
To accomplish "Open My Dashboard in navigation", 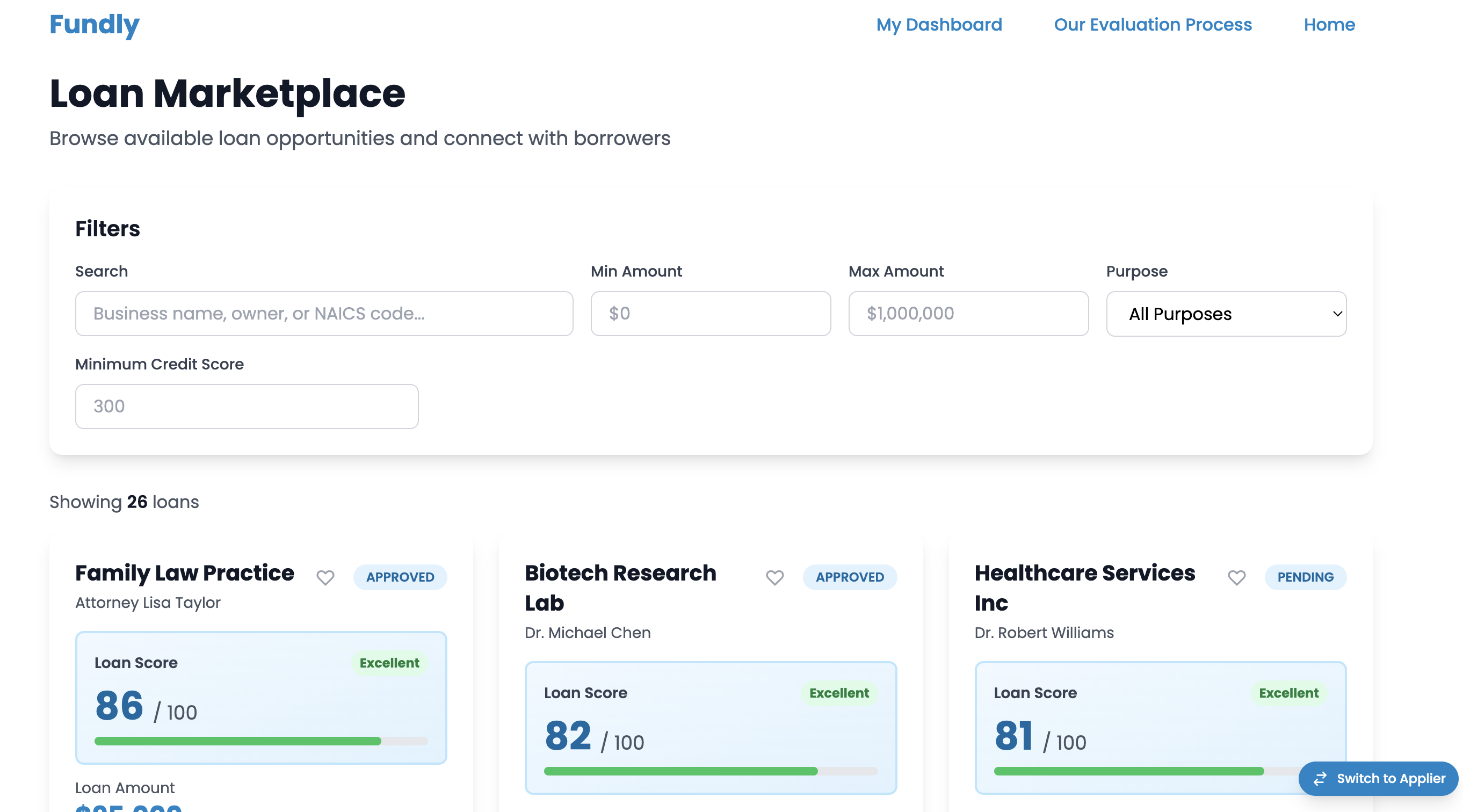I will point(939,24).
